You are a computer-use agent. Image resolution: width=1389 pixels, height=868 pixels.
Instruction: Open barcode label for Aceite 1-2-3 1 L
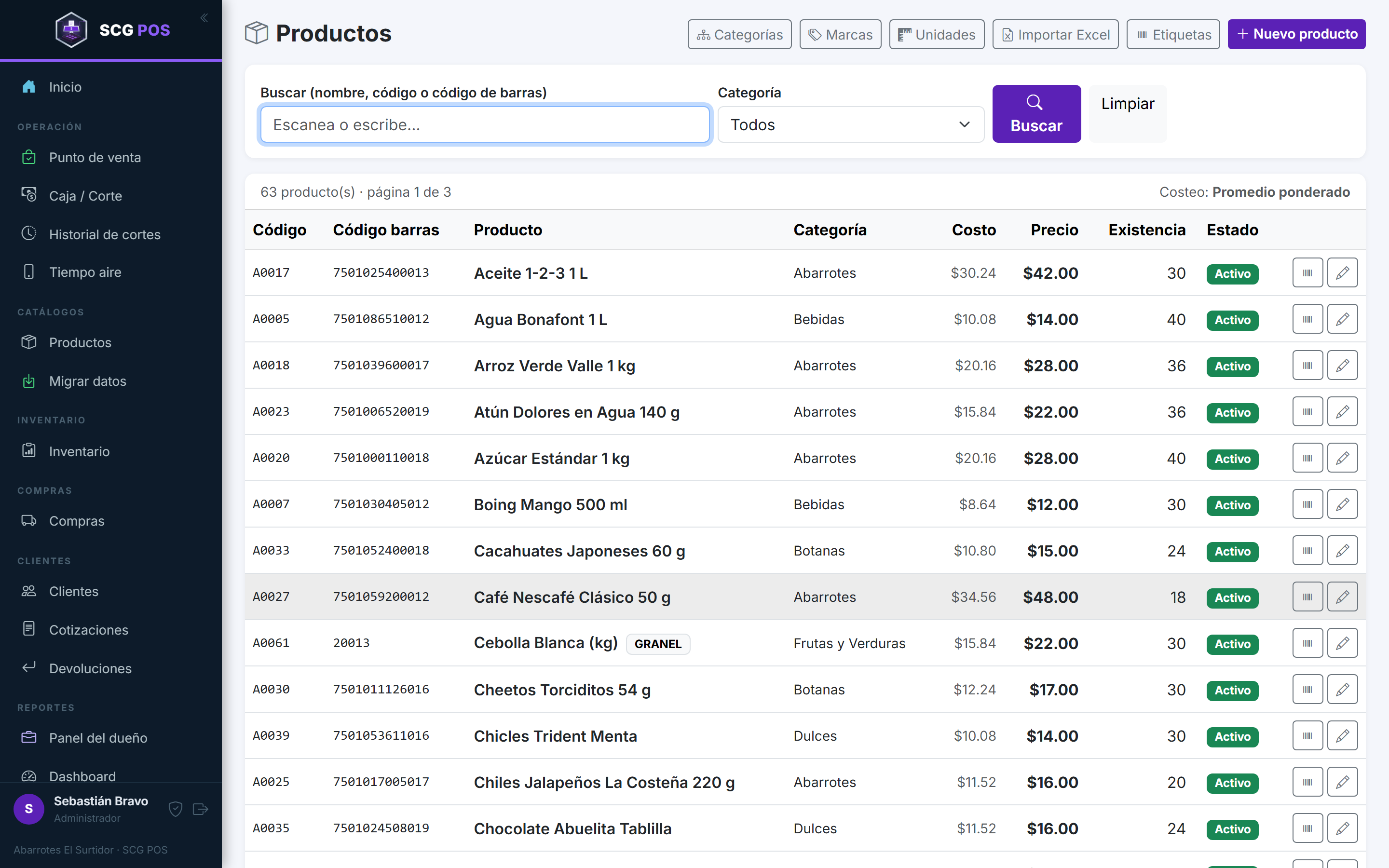1307,272
